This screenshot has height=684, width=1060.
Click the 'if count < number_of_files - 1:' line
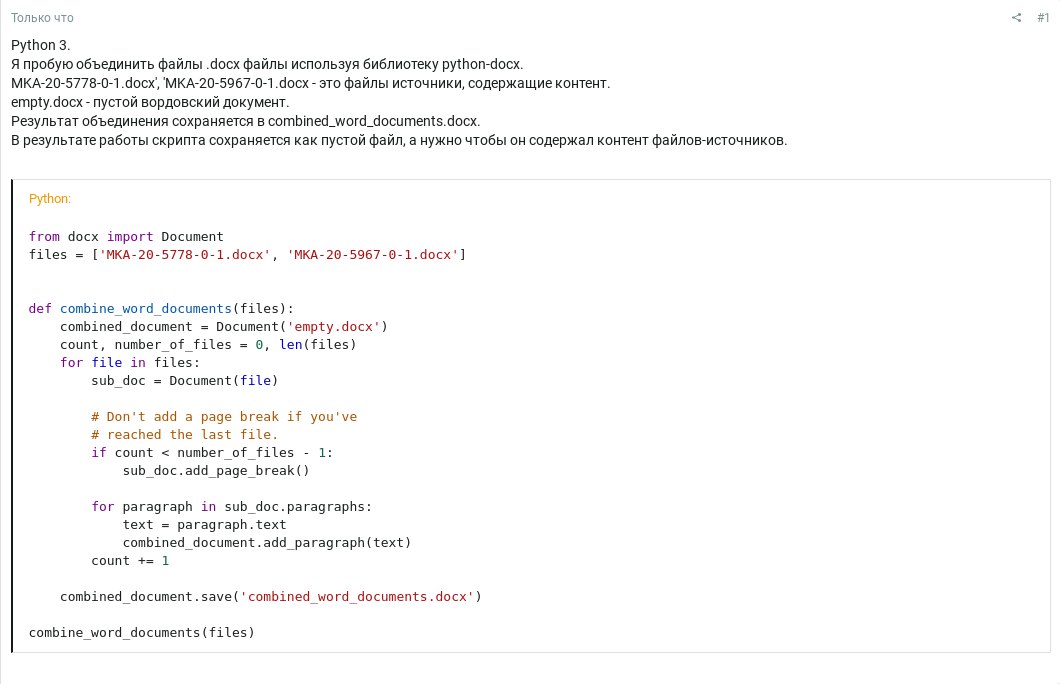(212, 453)
